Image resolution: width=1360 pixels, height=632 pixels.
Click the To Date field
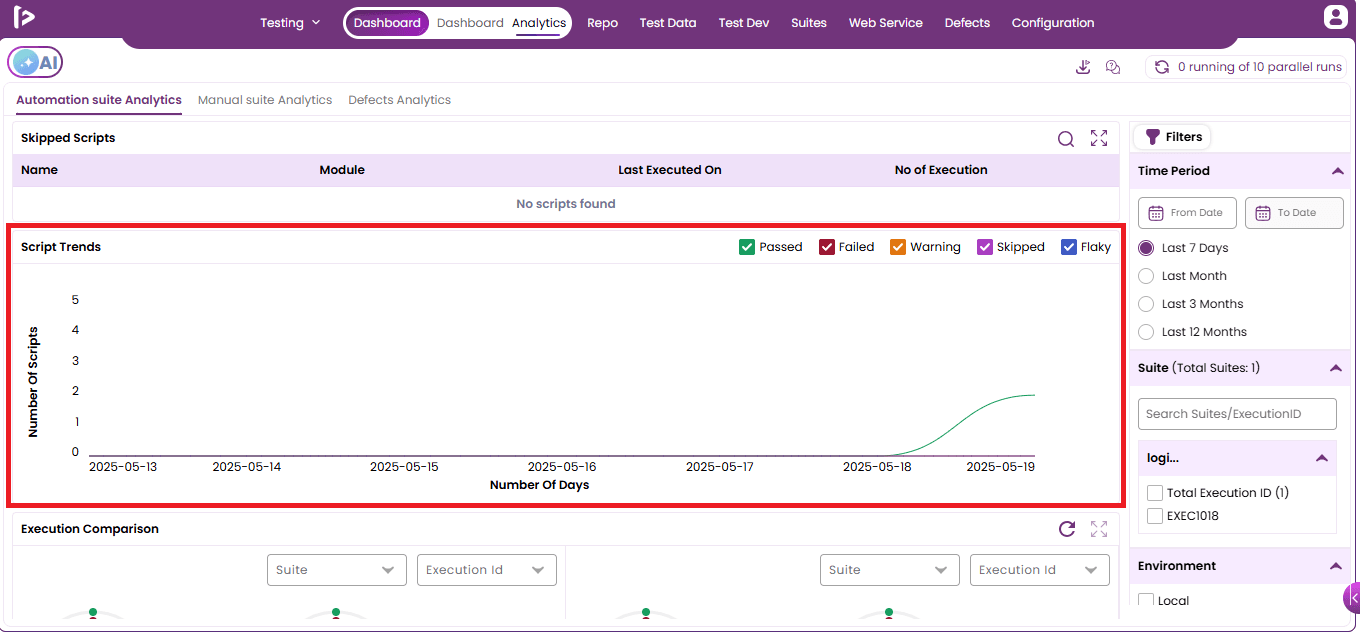(x=1294, y=213)
